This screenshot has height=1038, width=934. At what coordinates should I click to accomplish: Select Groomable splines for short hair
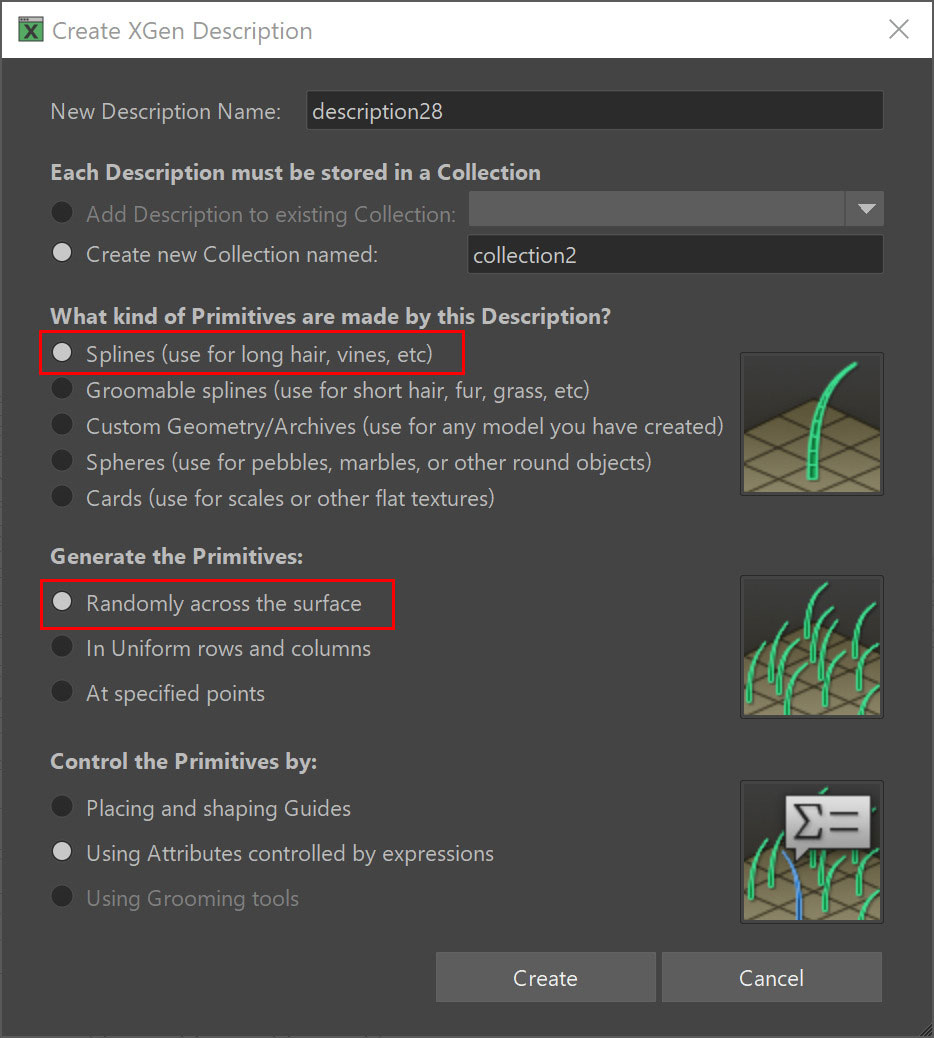pyautogui.click(x=61, y=390)
